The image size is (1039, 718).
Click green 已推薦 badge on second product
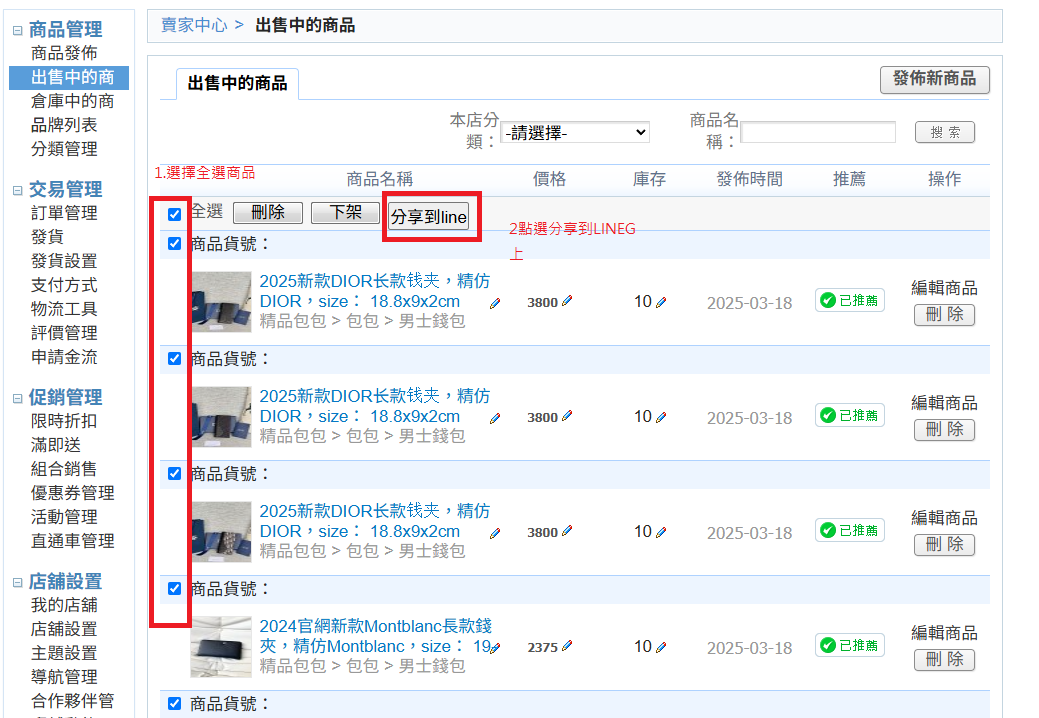(x=849, y=415)
